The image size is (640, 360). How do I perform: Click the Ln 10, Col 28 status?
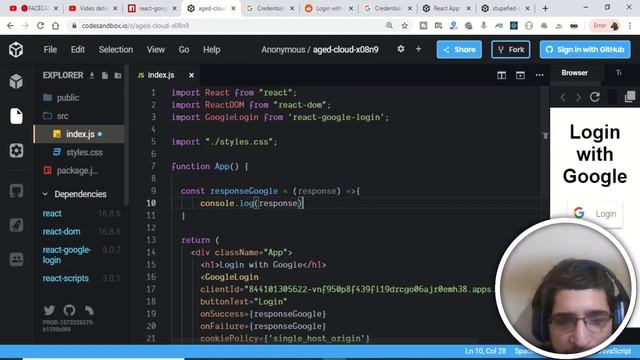click(485, 351)
